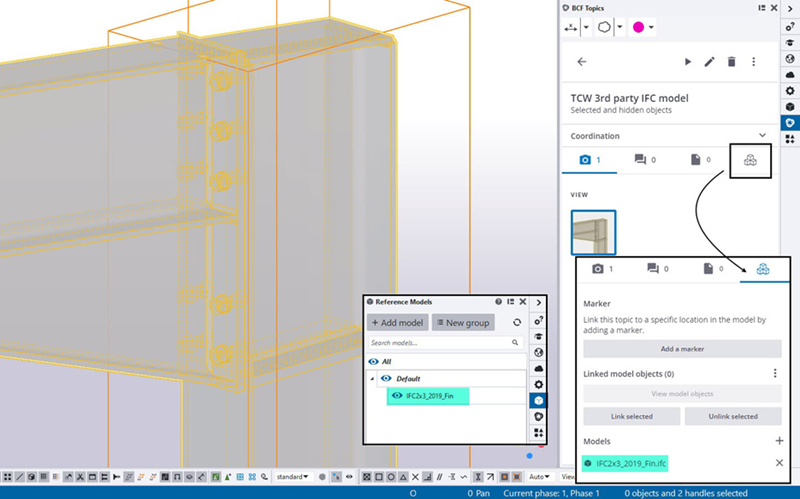Open the magenta markup color picker

(638, 27)
